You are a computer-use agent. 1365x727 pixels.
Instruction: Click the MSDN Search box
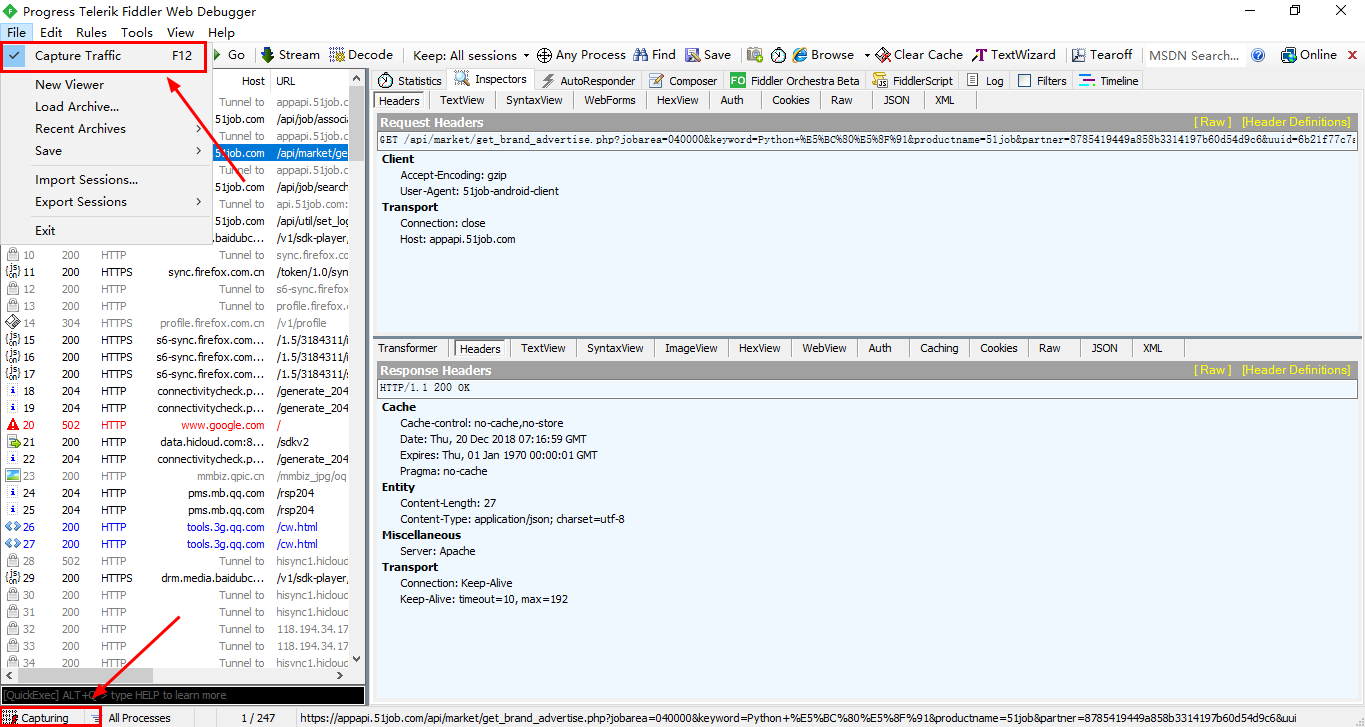[x=1194, y=56]
